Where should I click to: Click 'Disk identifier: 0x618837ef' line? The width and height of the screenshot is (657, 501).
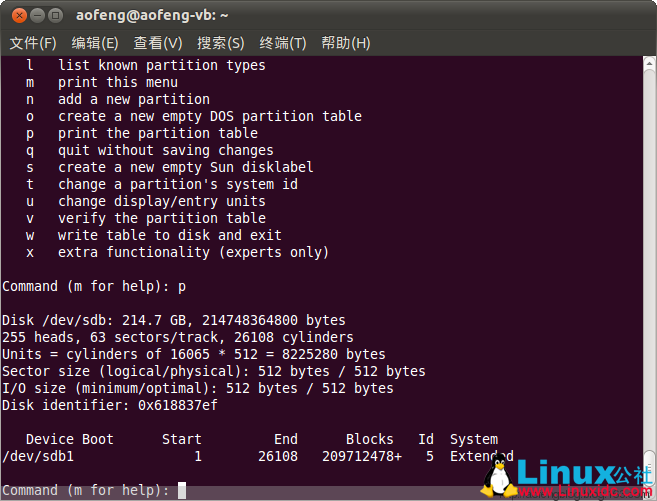pyautogui.click(x=110, y=405)
